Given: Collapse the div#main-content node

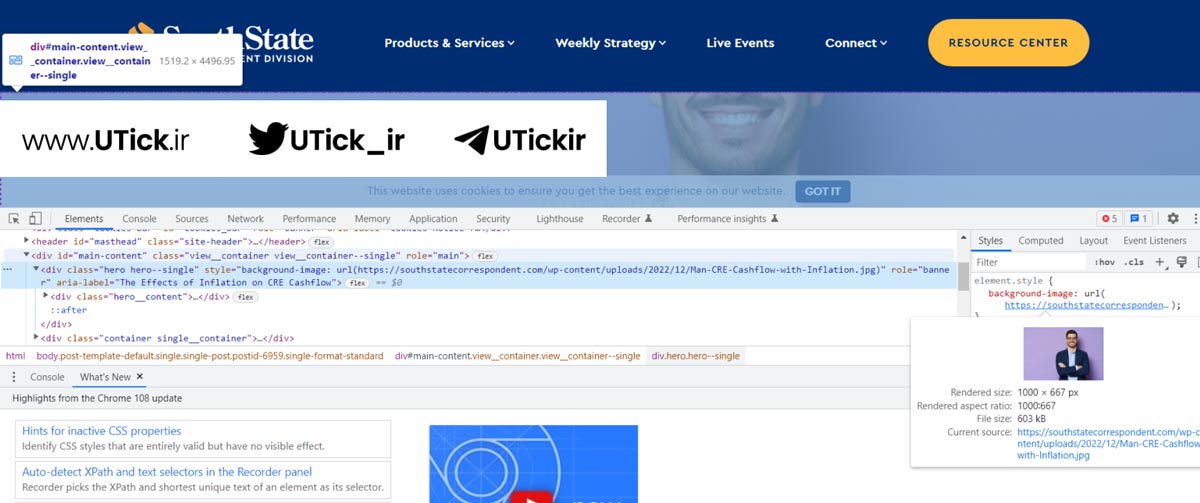Looking at the screenshot, I should tap(27, 256).
